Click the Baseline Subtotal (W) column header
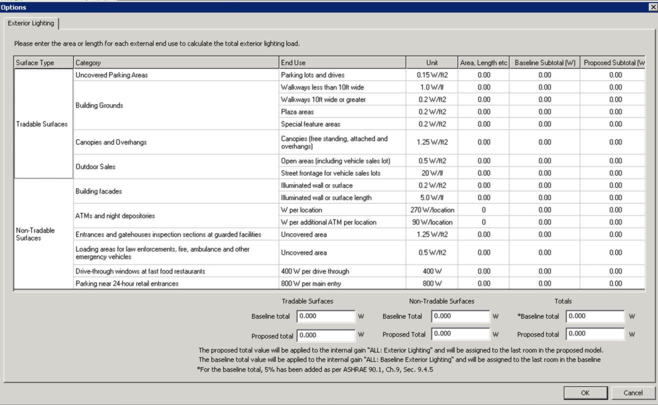The image size is (658, 405). click(x=545, y=63)
